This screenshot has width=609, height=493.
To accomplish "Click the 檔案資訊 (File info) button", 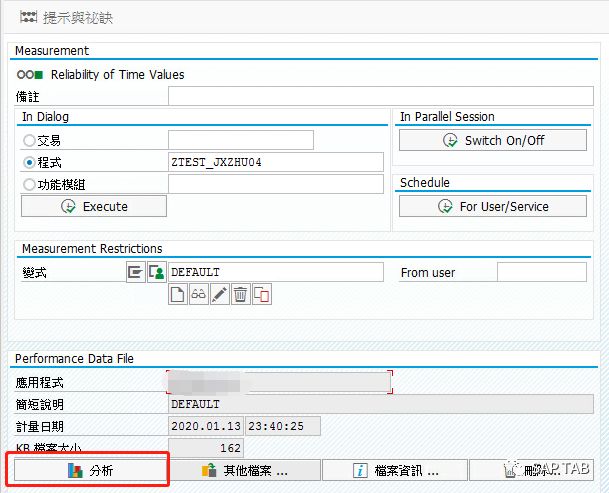I will coord(395,470).
